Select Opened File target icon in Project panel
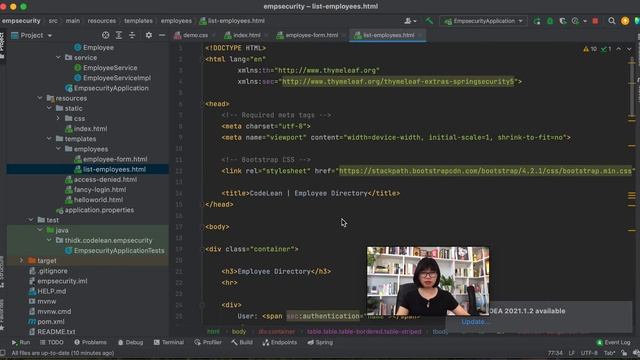The image size is (640, 360). [x=105, y=36]
